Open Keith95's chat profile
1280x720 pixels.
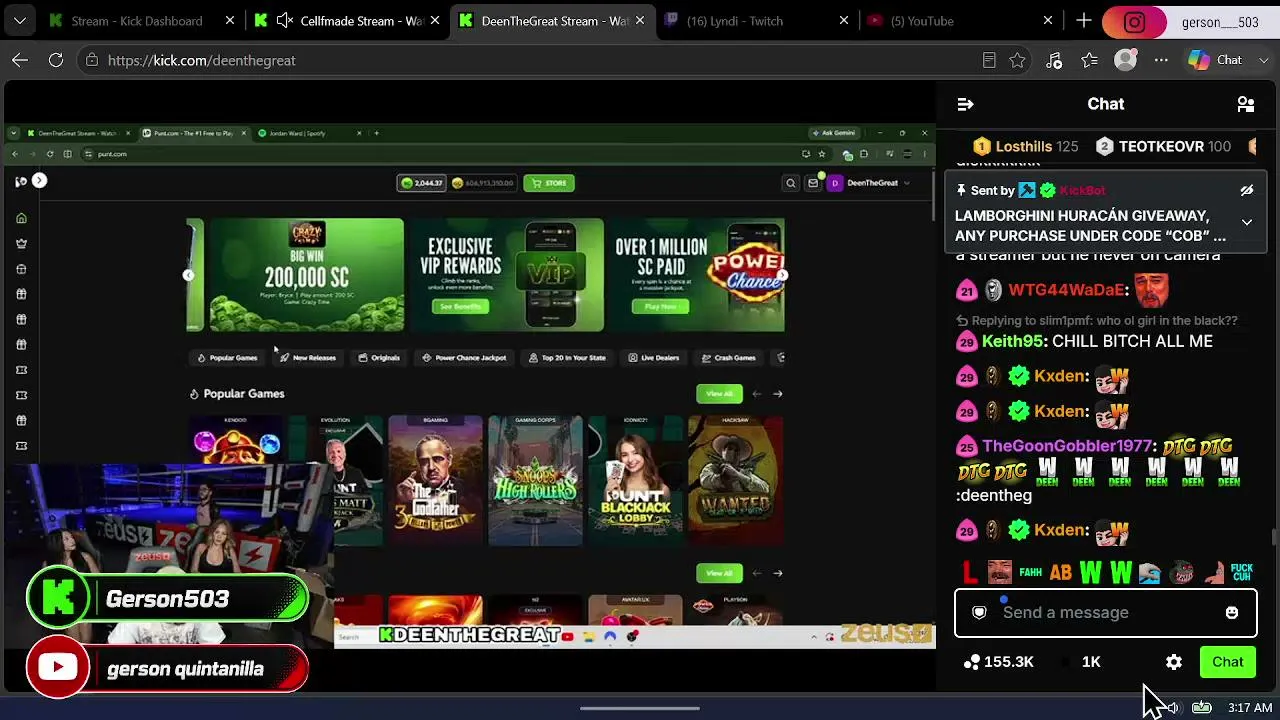[x=1012, y=341]
